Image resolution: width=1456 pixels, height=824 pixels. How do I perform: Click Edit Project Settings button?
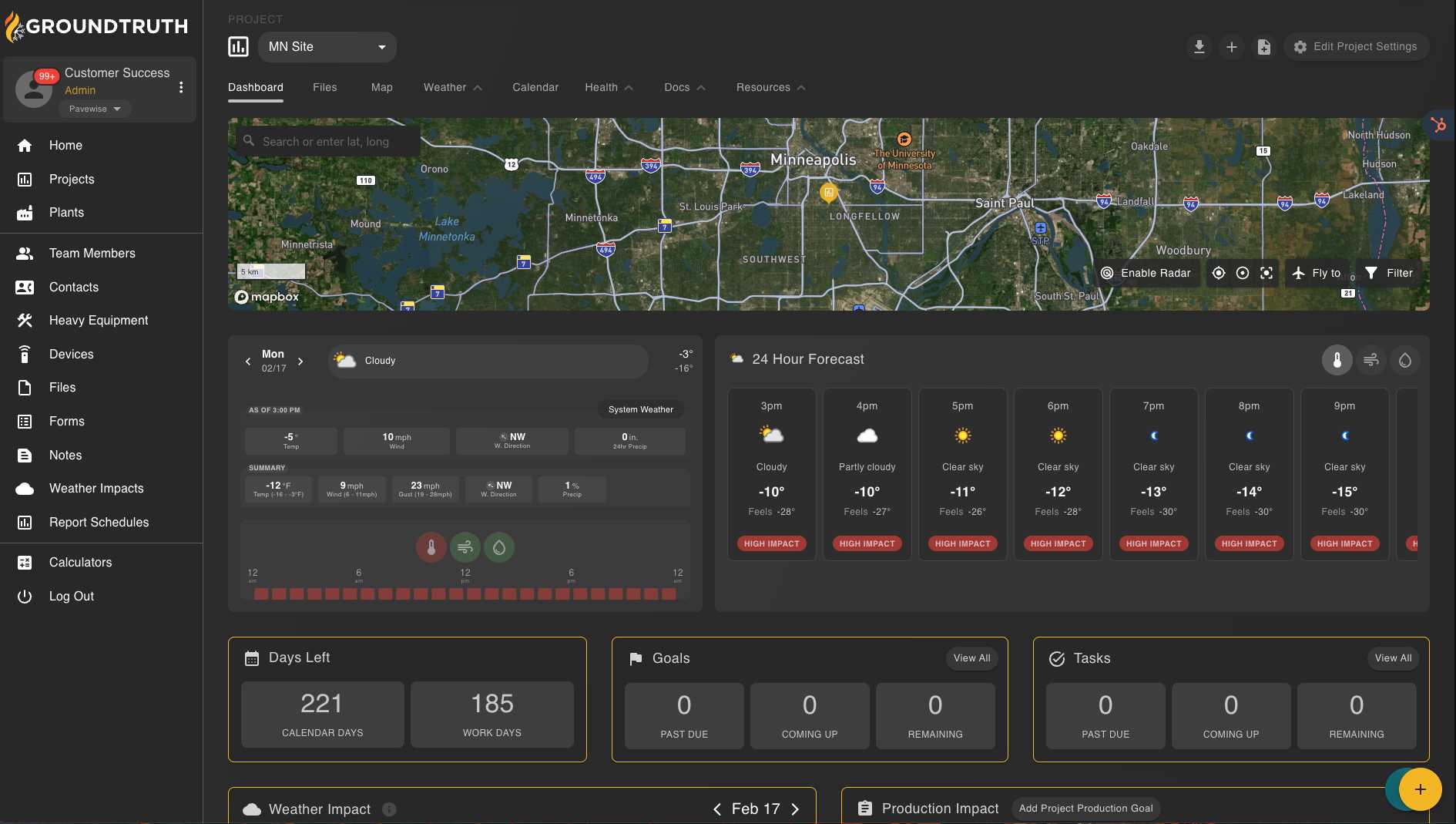1356,47
